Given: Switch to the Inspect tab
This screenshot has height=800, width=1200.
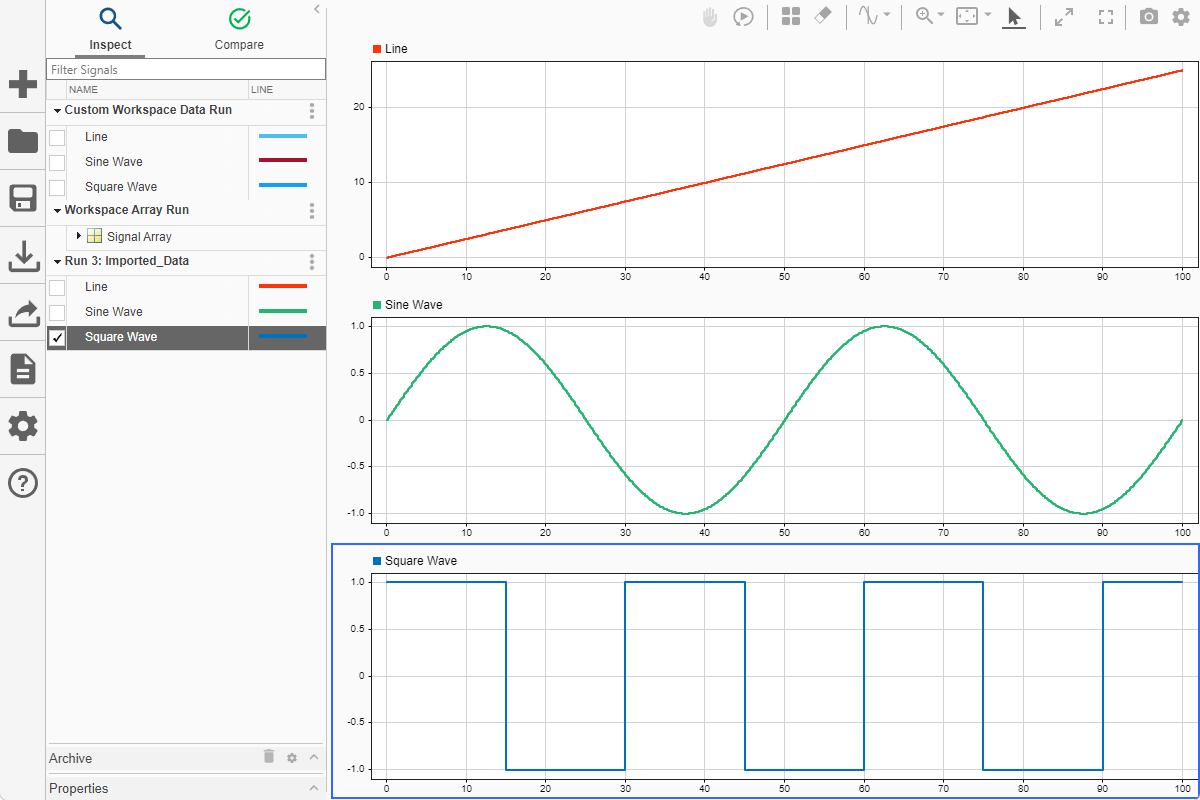Looking at the screenshot, I should click(x=110, y=30).
